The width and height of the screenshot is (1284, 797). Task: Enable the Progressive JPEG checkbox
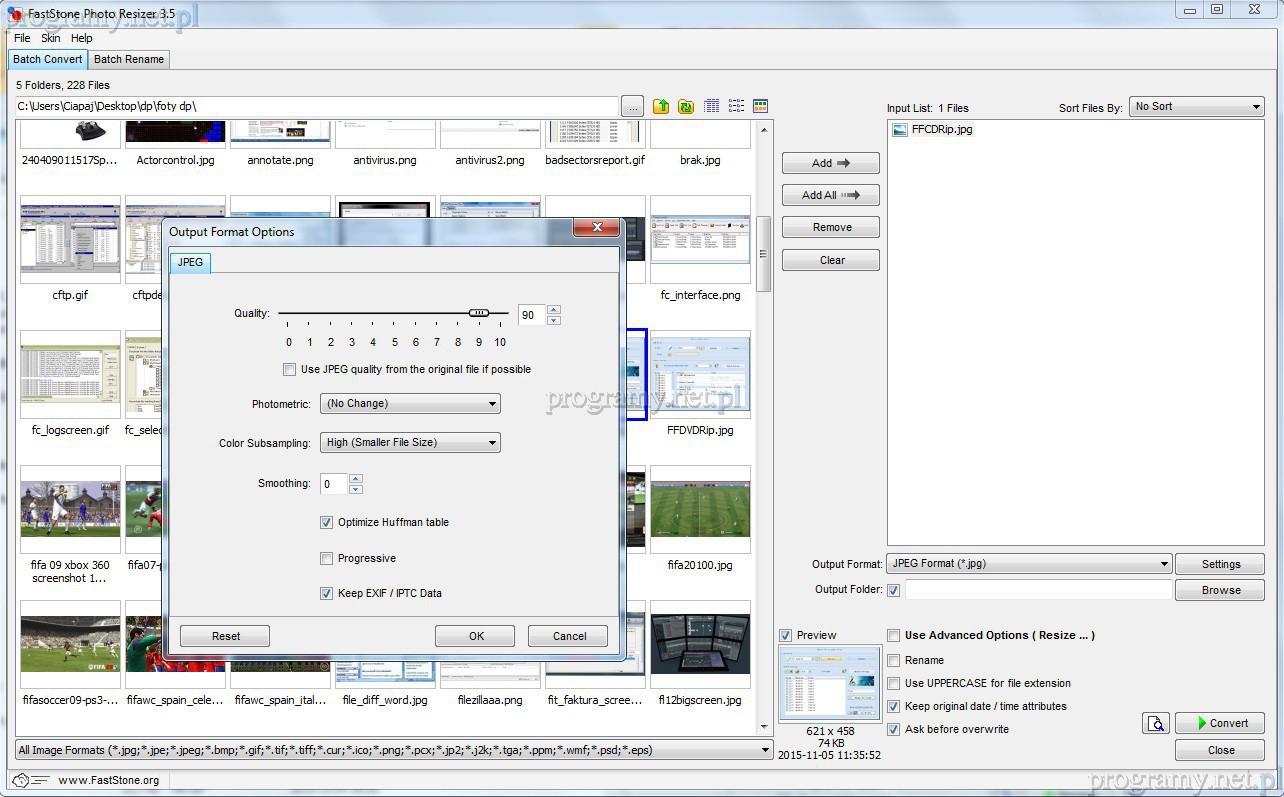(326, 558)
